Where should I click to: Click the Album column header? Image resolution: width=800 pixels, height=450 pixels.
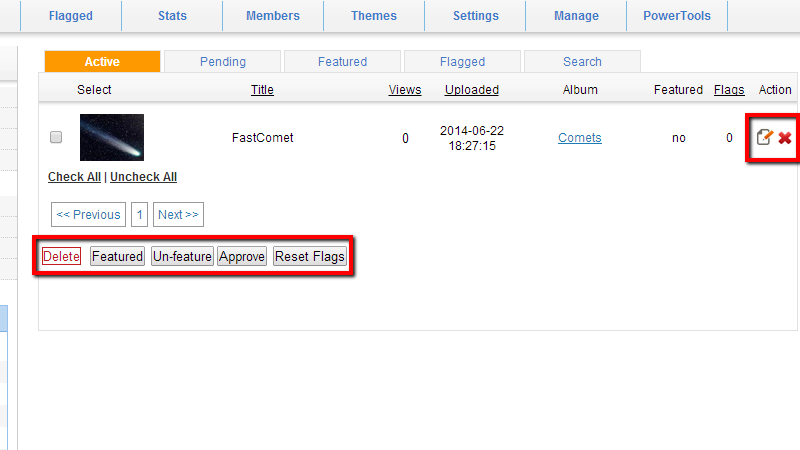click(x=580, y=90)
